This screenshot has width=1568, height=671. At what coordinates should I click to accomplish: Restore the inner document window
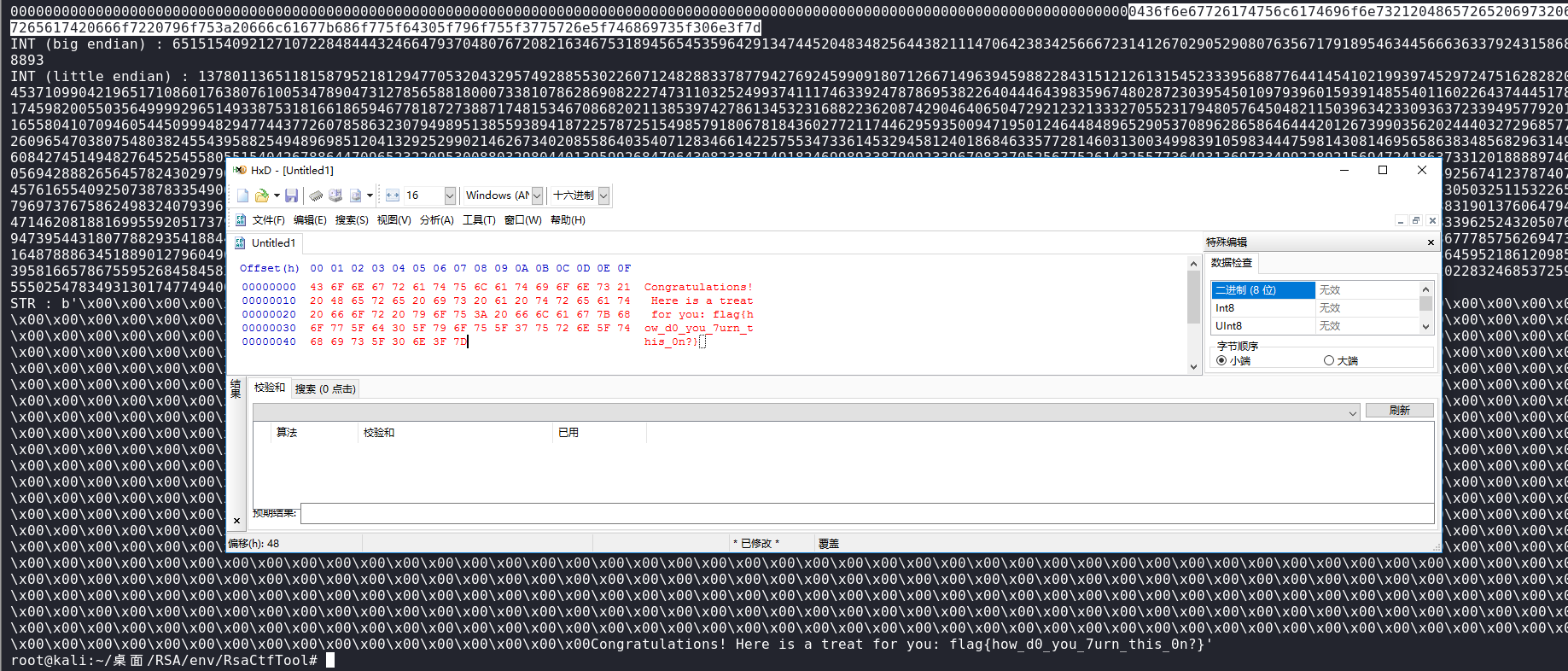pyautogui.click(x=1416, y=220)
